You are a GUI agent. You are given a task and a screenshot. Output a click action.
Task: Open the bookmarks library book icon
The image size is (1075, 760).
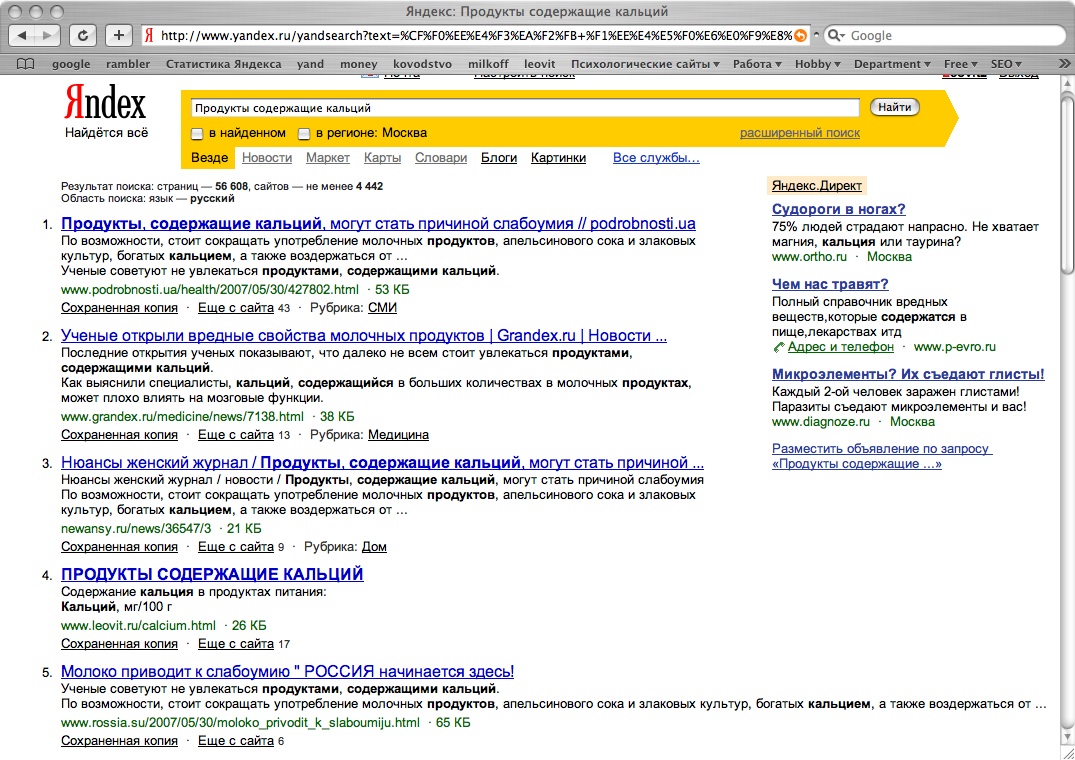pos(27,64)
